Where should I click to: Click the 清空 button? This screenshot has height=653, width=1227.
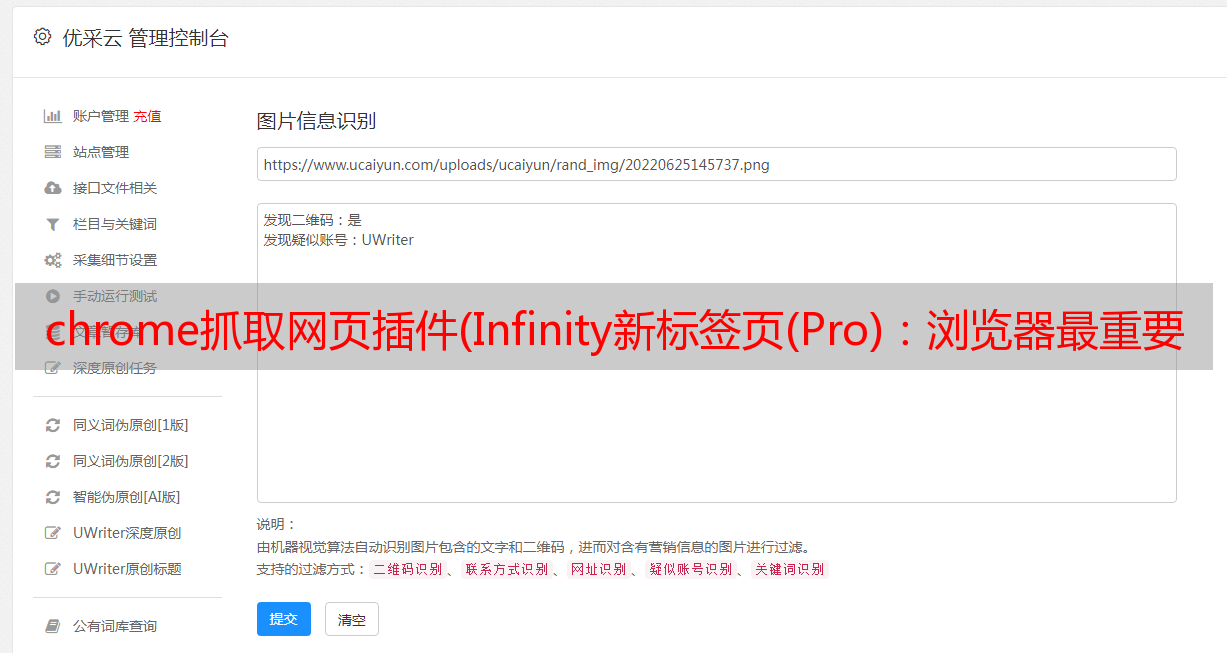click(x=352, y=619)
